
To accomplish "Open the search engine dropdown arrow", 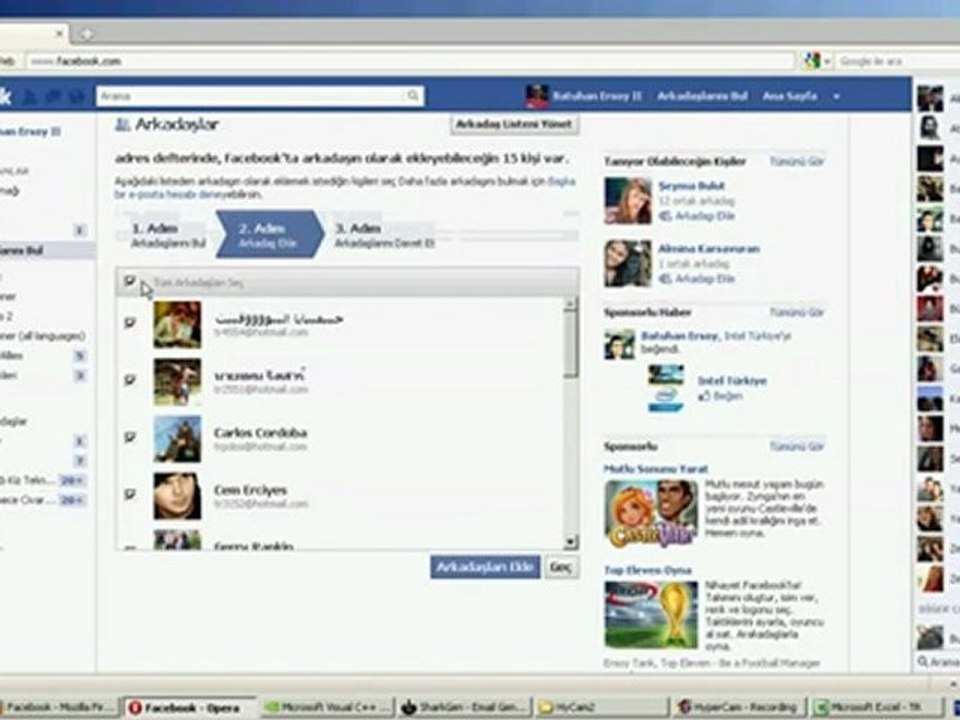I will click(827, 61).
